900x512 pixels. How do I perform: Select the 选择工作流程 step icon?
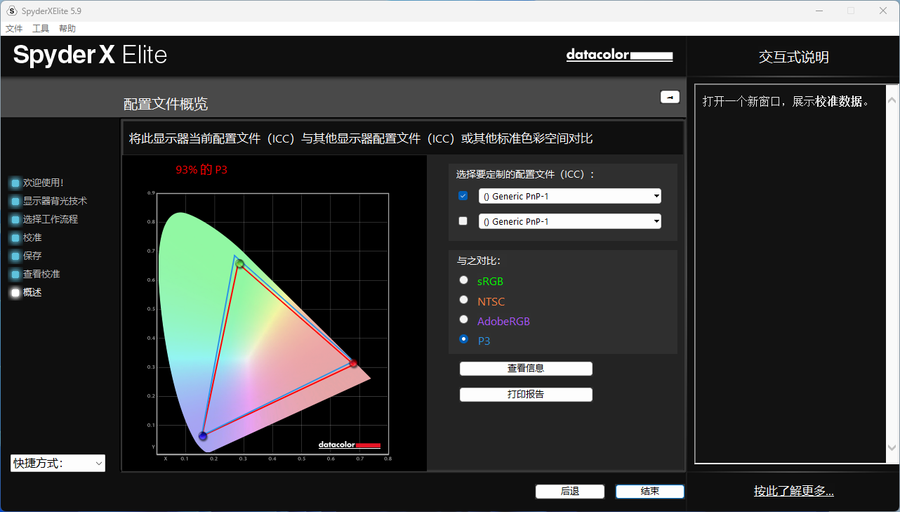click(x=15, y=219)
